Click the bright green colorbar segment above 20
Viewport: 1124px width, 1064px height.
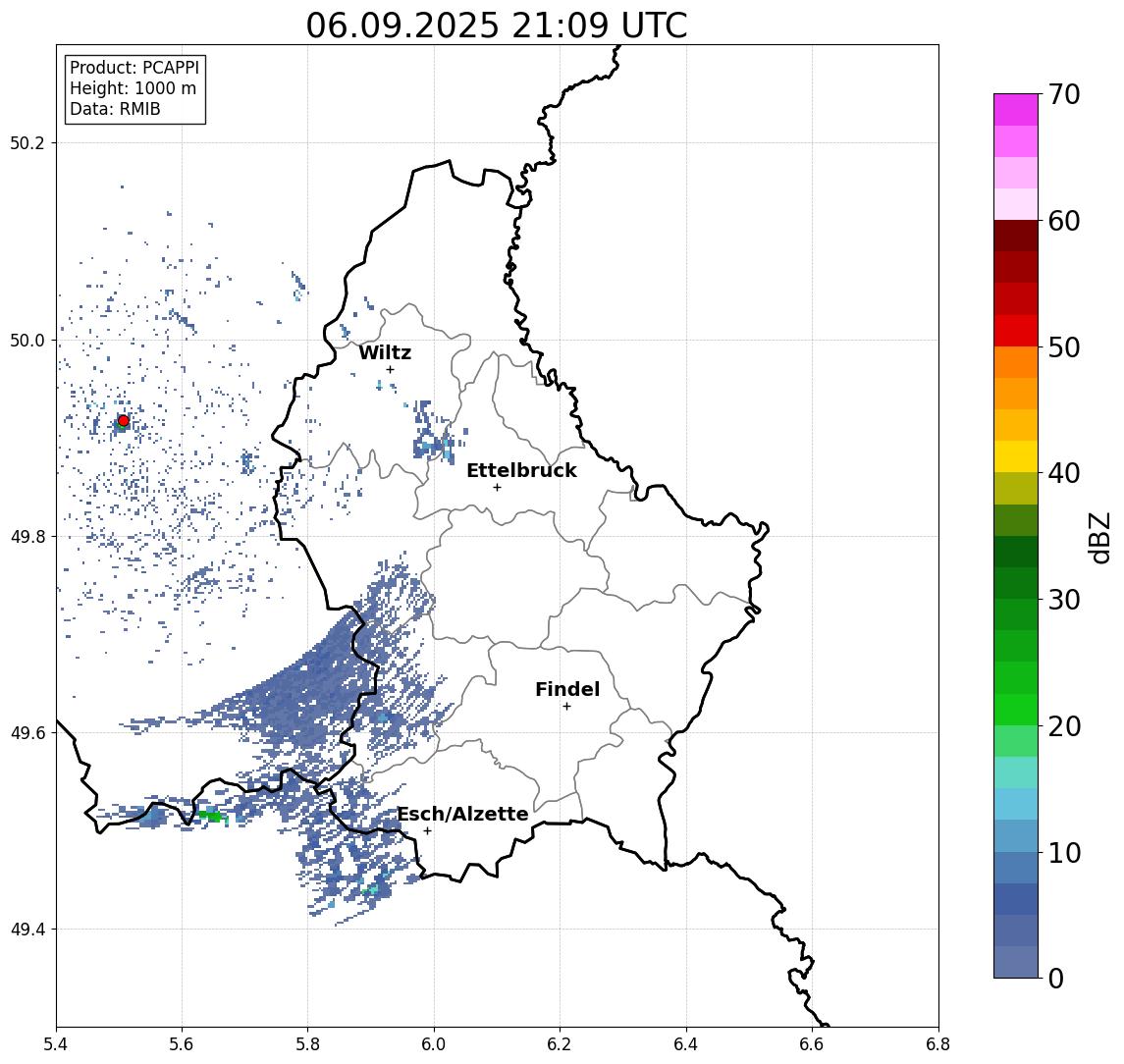tap(1016, 709)
